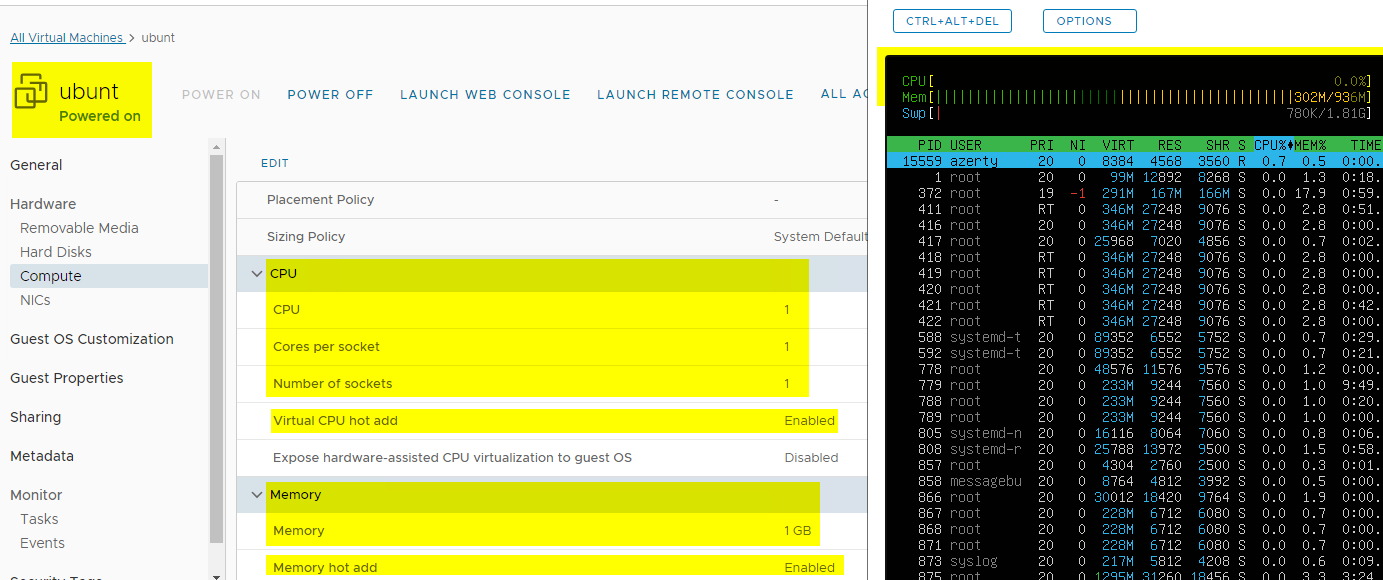Click the ubunt virtual machine icon
The height and width of the screenshot is (580, 1383).
pos(31,92)
